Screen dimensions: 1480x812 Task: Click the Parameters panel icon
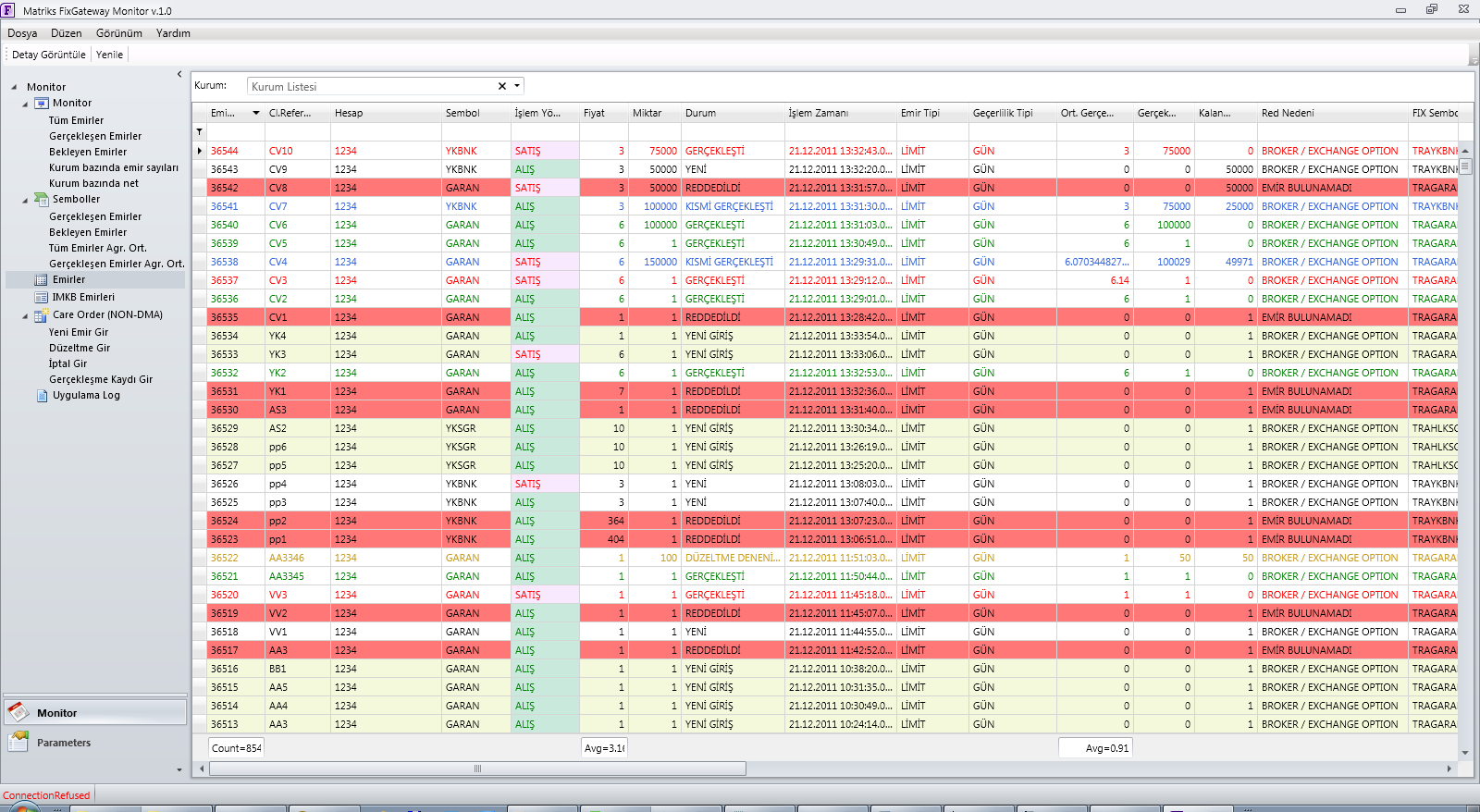click(x=18, y=742)
